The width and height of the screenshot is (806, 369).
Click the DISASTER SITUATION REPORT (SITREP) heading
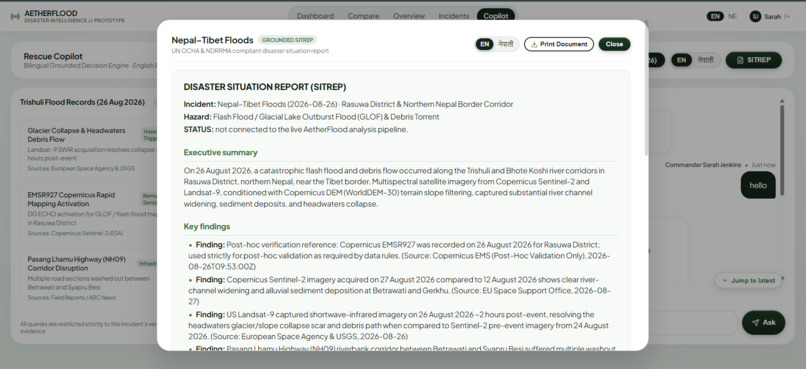[x=265, y=87]
